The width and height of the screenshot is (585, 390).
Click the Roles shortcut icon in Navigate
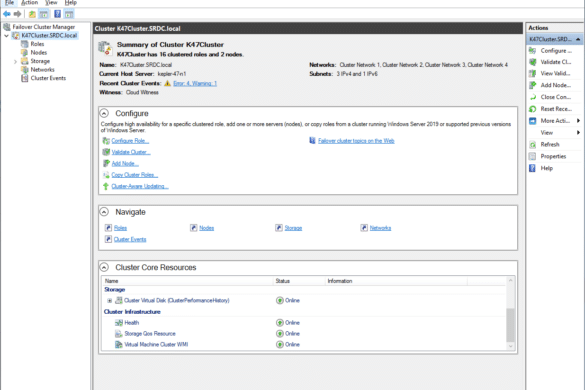tap(108, 228)
